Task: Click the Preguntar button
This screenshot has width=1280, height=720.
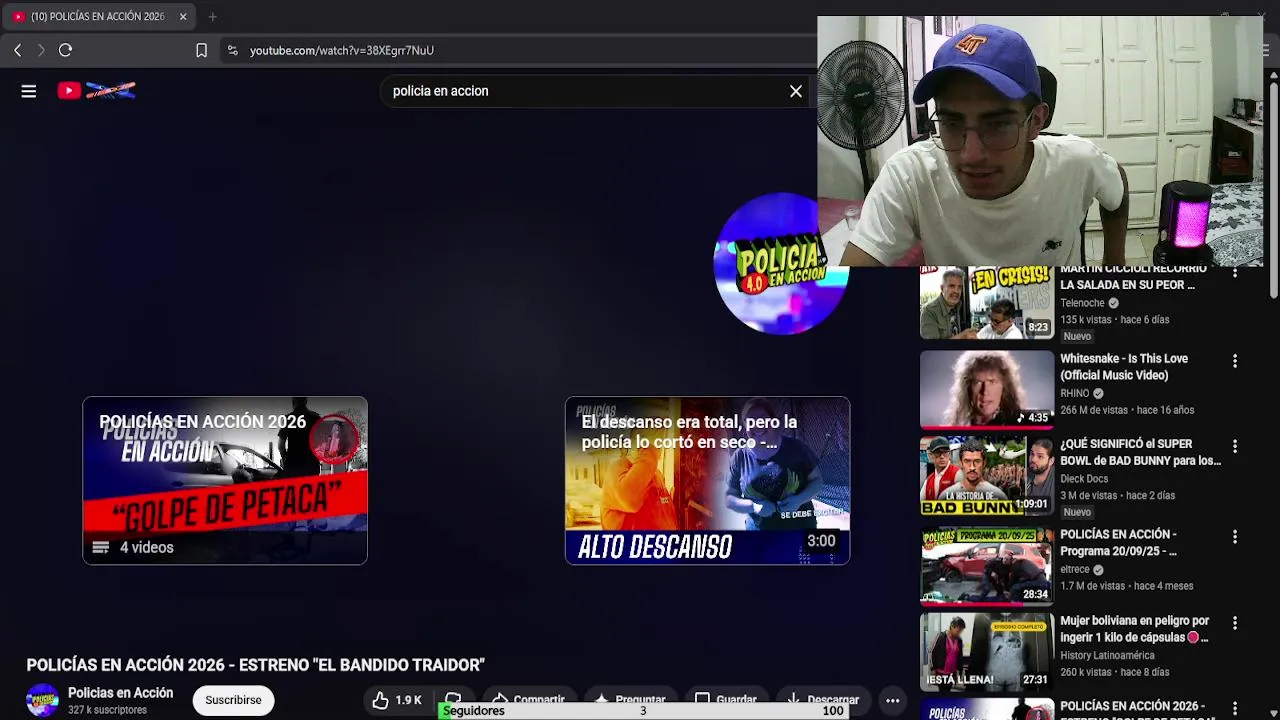Action: 630,700
